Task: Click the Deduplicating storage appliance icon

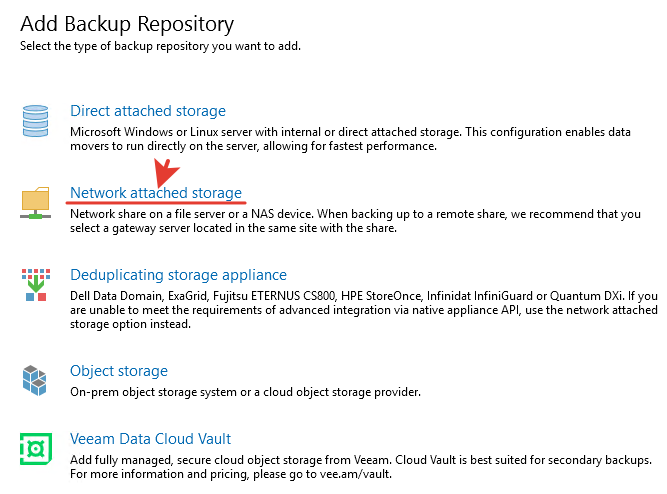Action: [x=35, y=284]
